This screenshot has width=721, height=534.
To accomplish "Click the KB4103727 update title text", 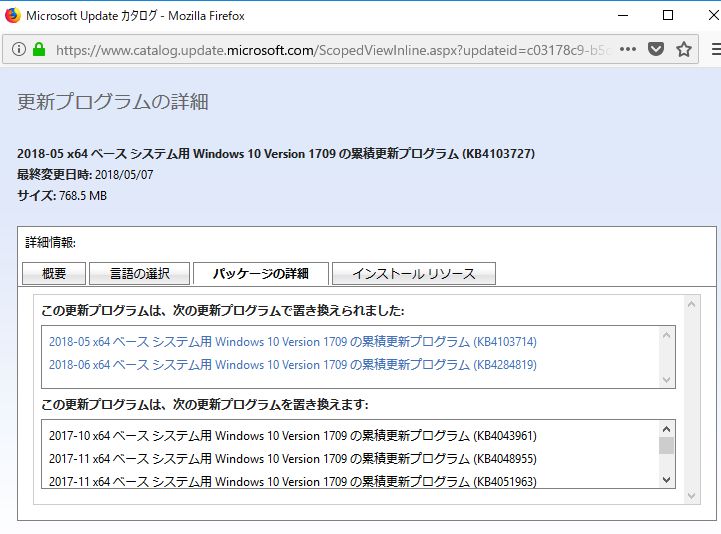I will pos(276,154).
